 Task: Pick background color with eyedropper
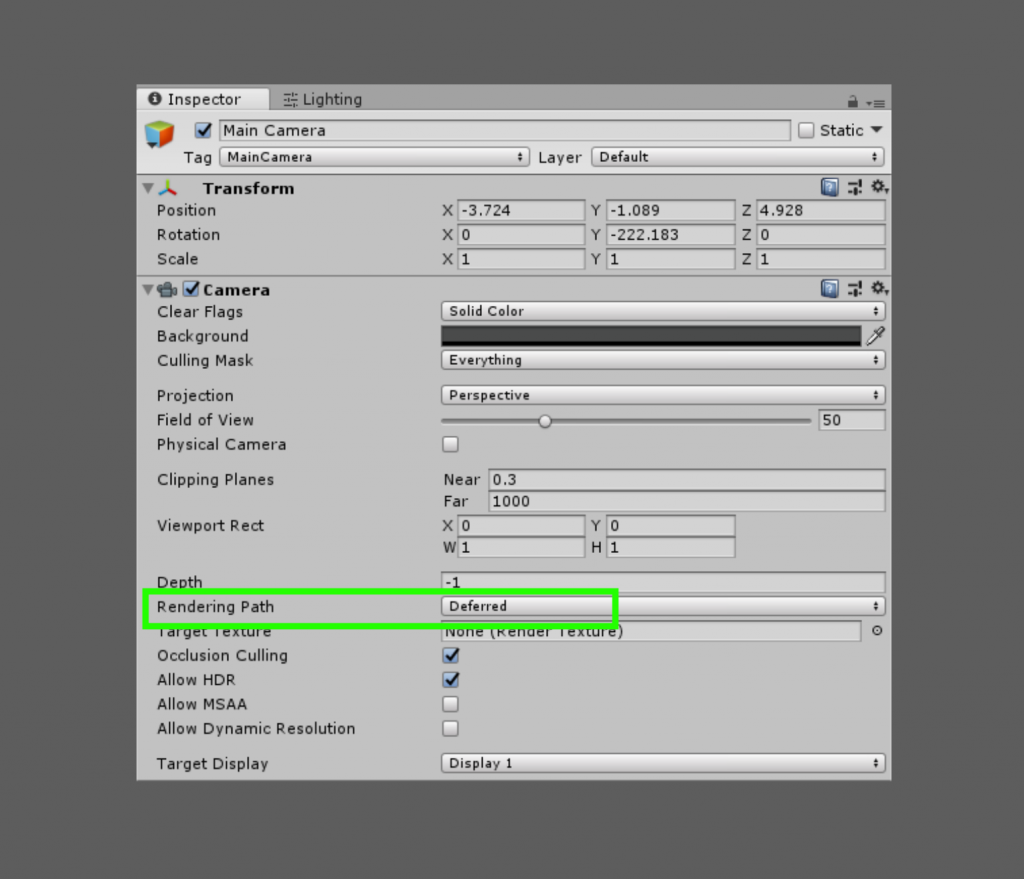(x=875, y=336)
